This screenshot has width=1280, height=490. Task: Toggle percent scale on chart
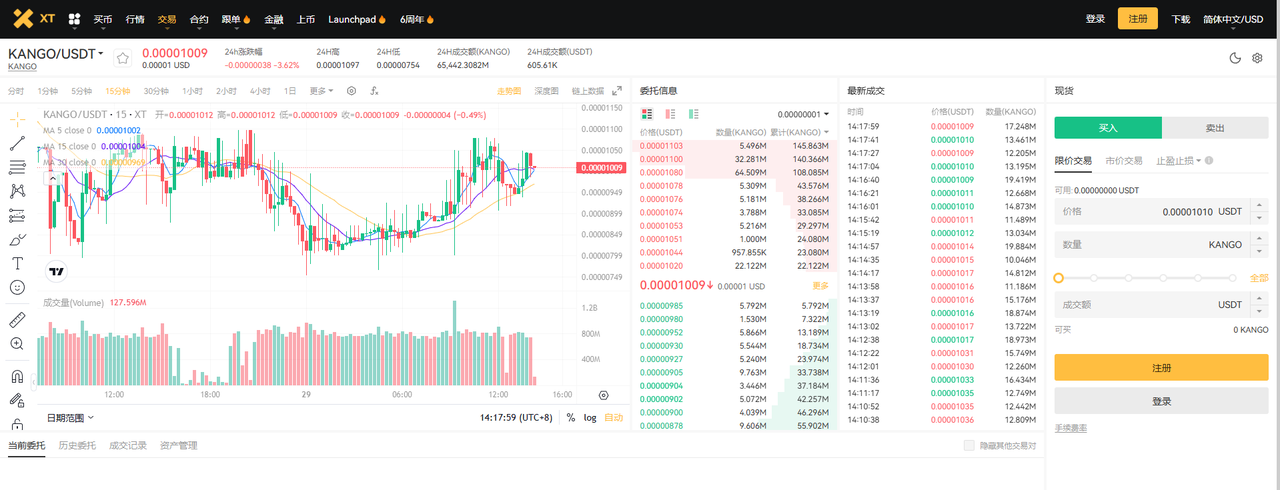point(571,417)
